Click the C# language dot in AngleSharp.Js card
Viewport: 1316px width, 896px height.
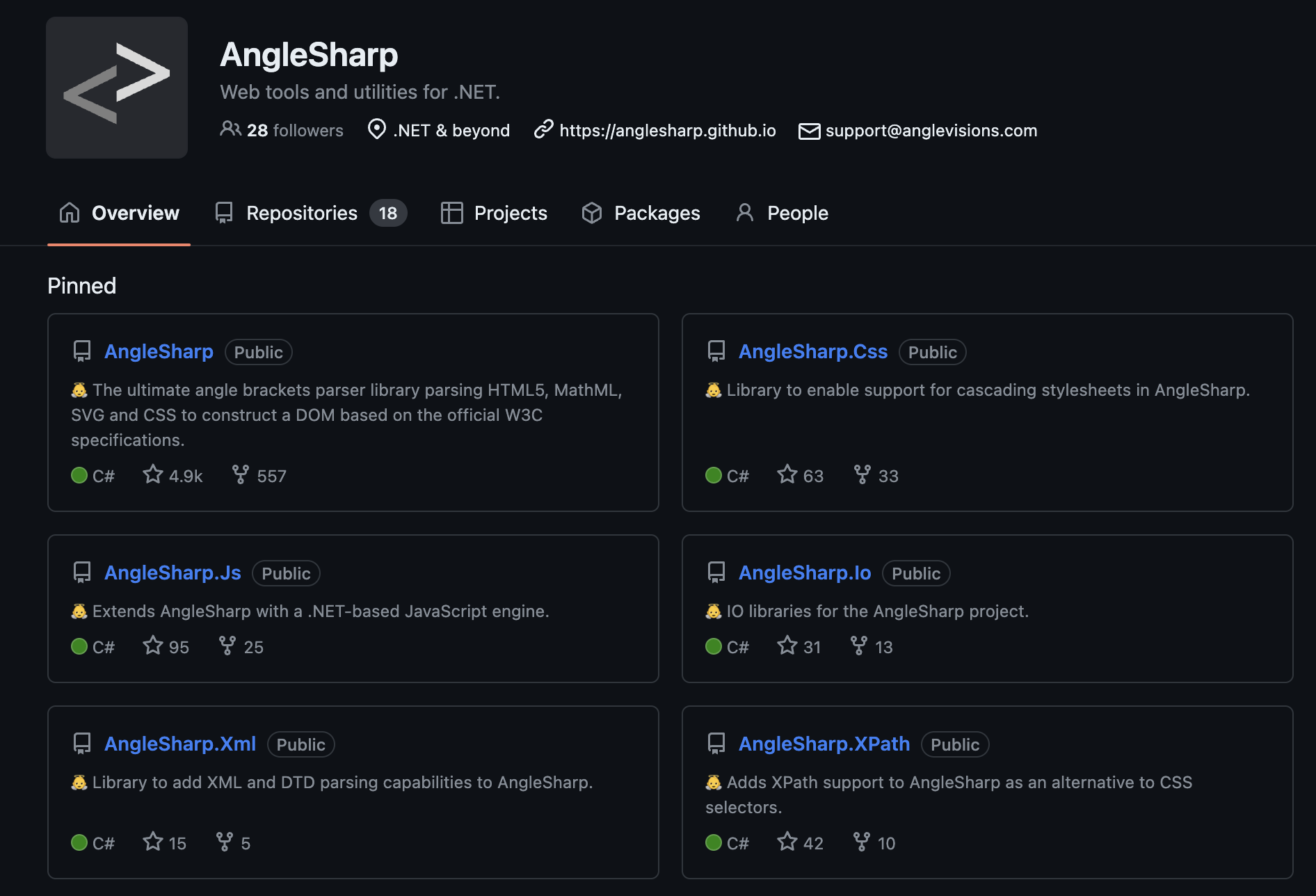click(x=79, y=646)
